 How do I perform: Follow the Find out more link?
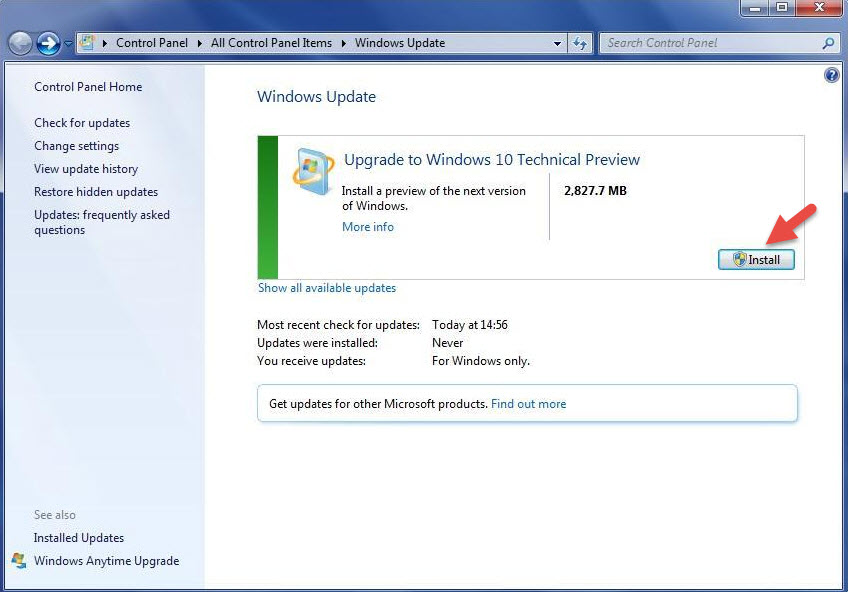click(528, 404)
